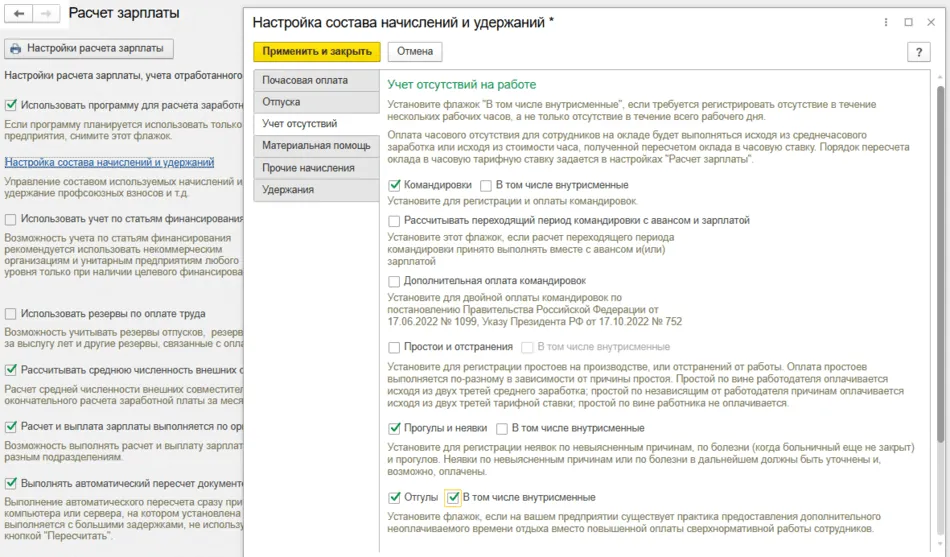Uncheck the Командировки checkbox

click(x=394, y=185)
